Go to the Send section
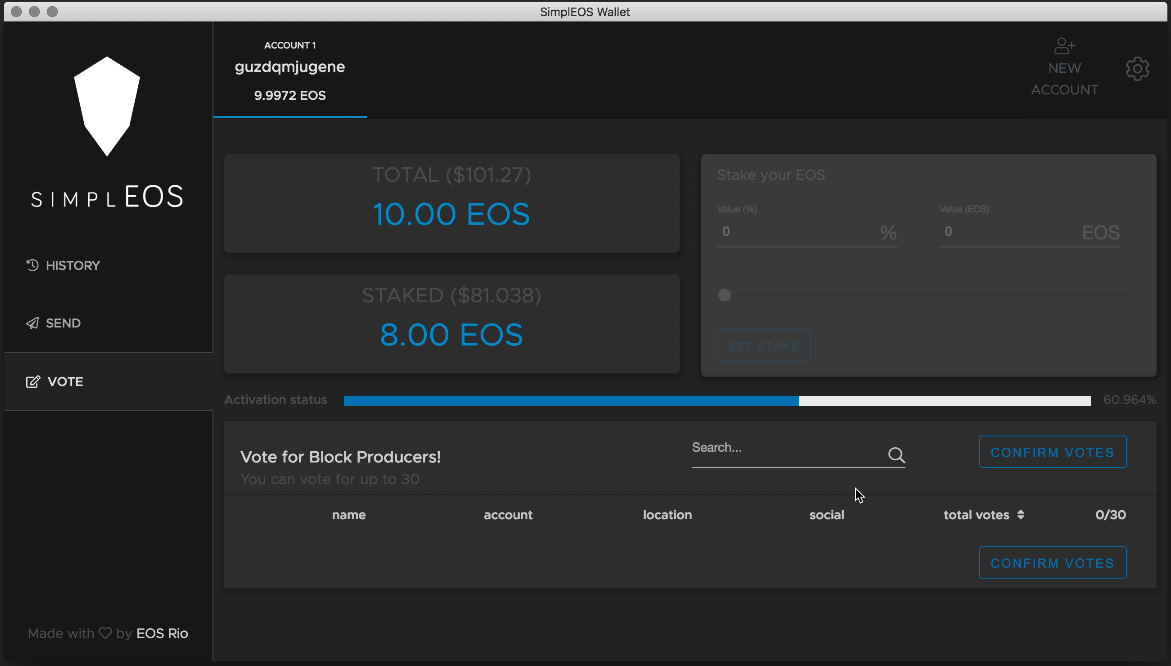 pyautogui.click(x=63, y=323)
